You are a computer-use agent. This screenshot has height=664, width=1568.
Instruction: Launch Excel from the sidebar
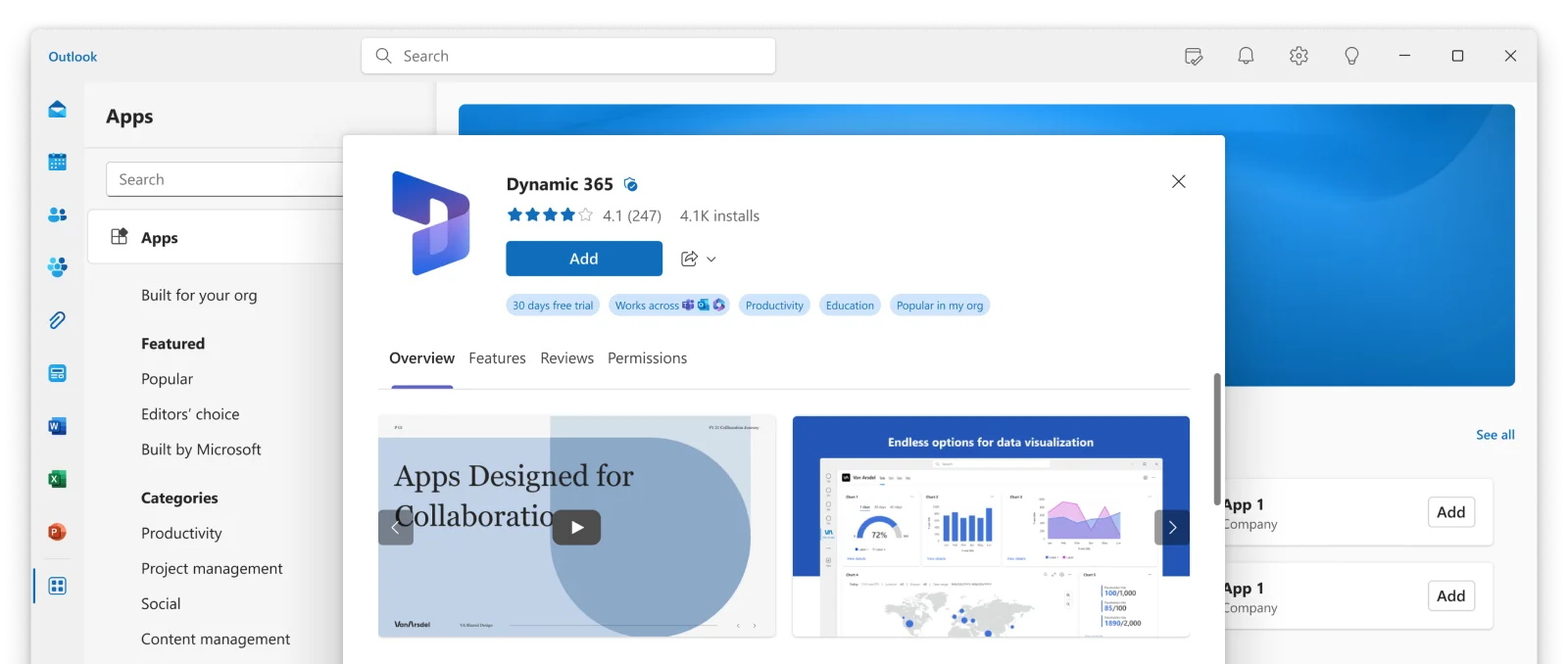point(57,479)
